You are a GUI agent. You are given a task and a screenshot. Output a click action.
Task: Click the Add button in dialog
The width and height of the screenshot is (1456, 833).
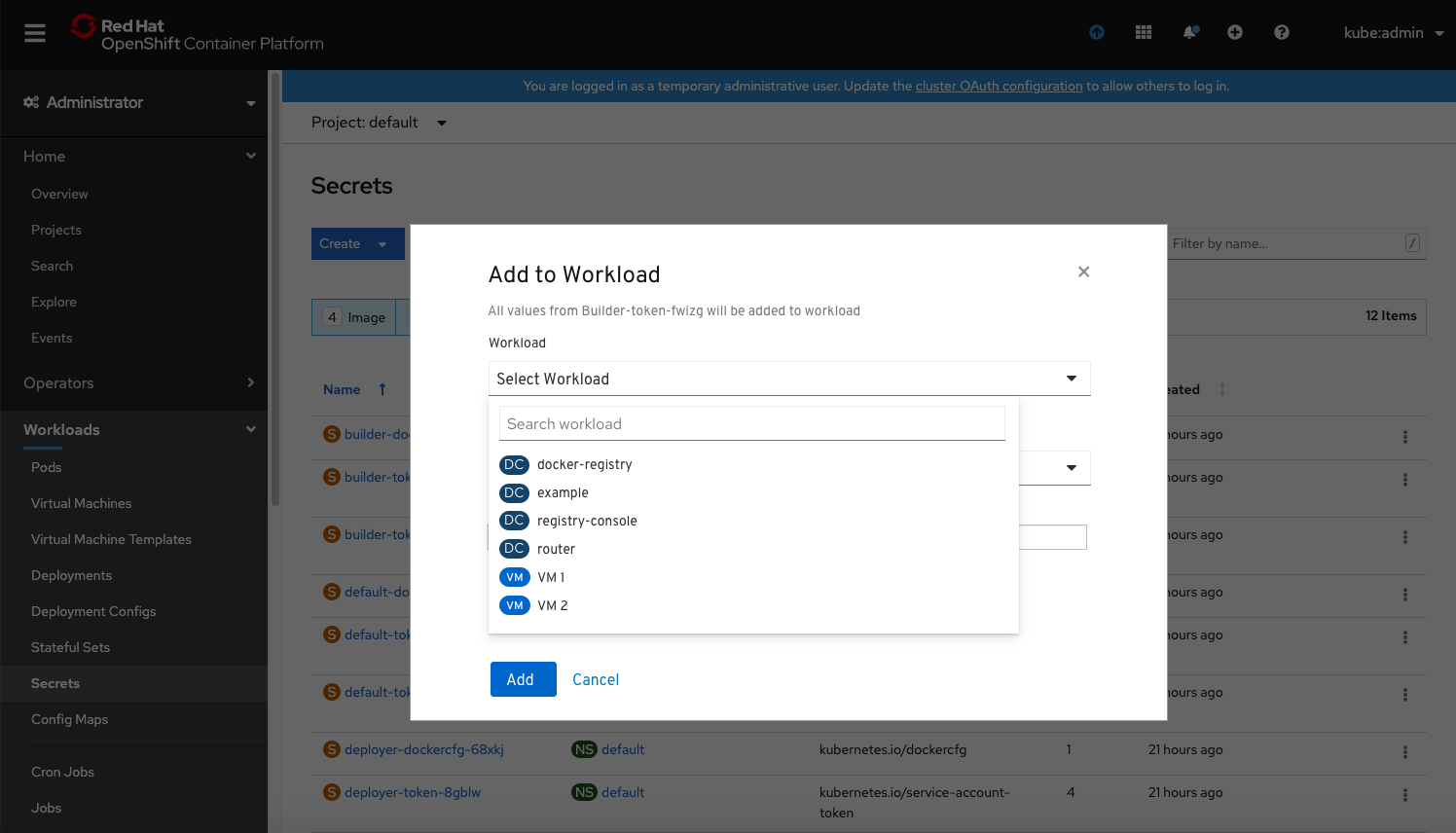pyautogui.click(x=524, y=679)
